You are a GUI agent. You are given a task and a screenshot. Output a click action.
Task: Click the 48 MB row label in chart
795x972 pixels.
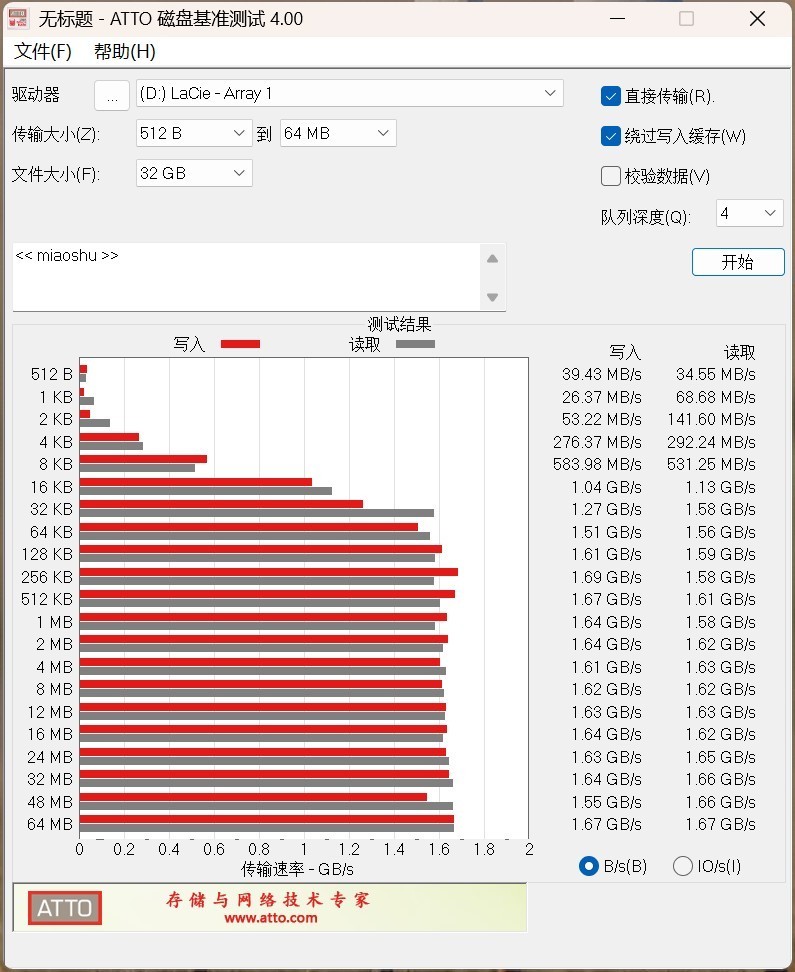(x=50, y=802)
